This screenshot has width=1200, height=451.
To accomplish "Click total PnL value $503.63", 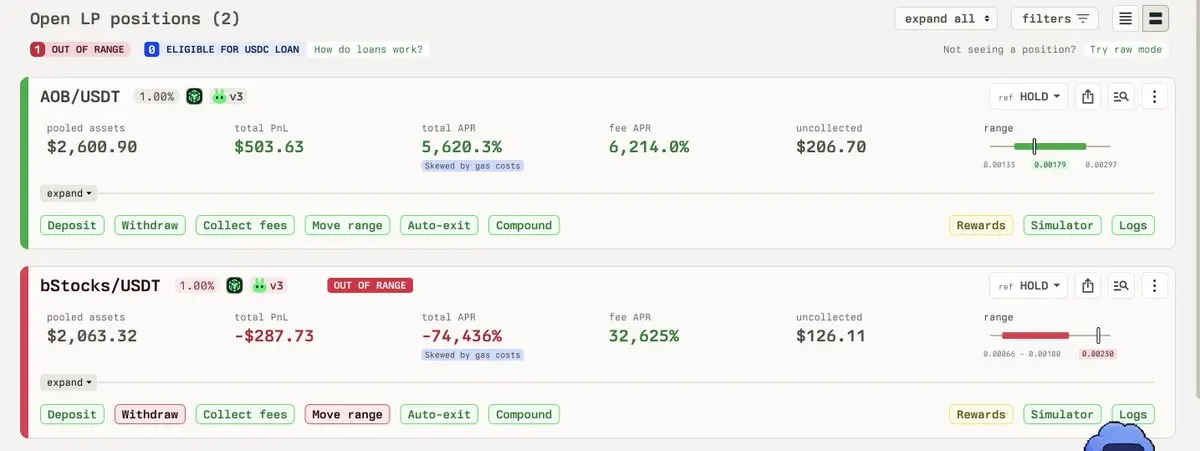I will click(x=269, y=147).
